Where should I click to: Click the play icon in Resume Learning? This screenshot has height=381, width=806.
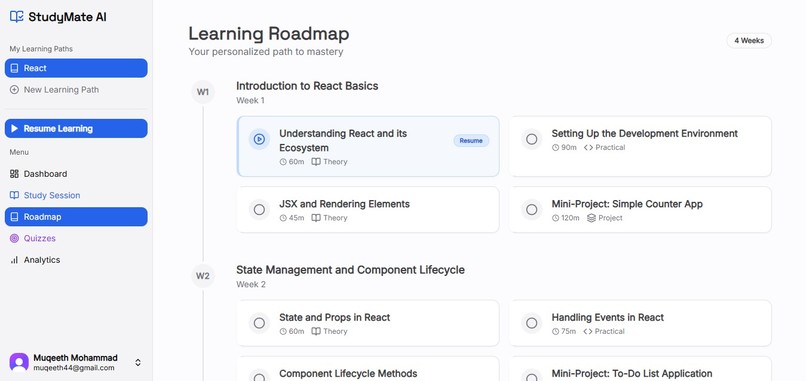pos(14,129)
